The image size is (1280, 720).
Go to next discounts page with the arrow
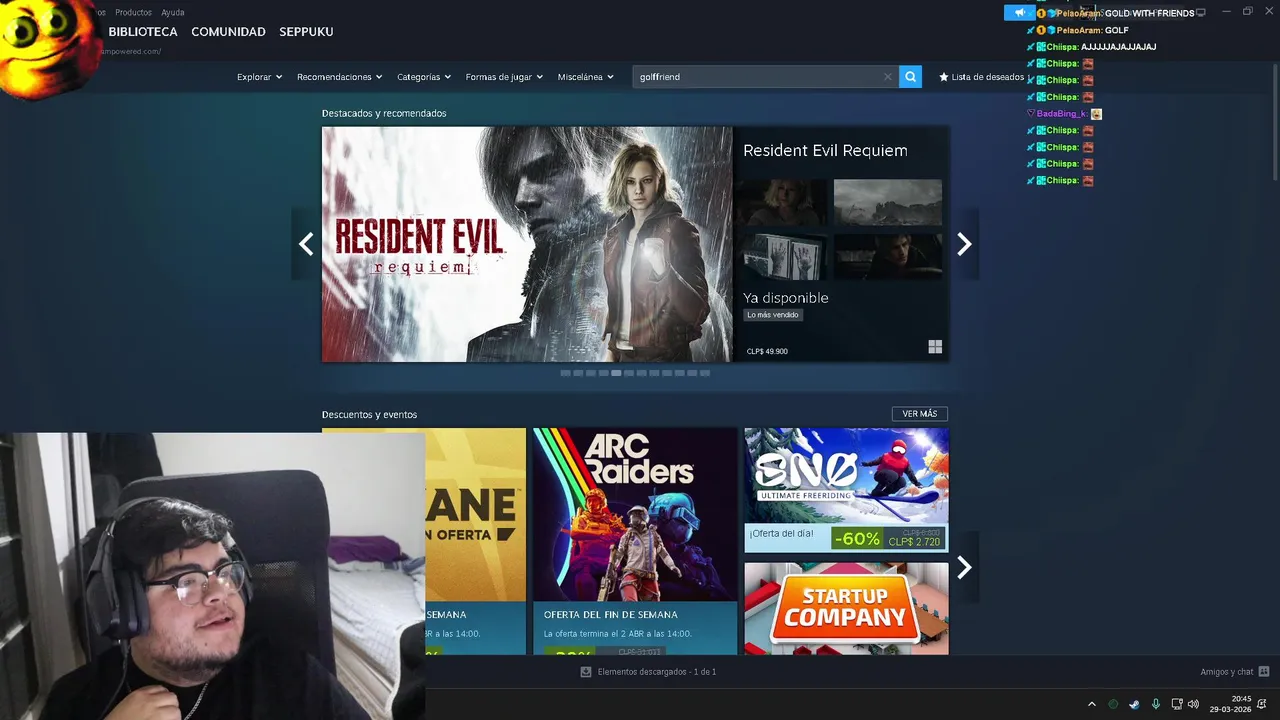964,567
